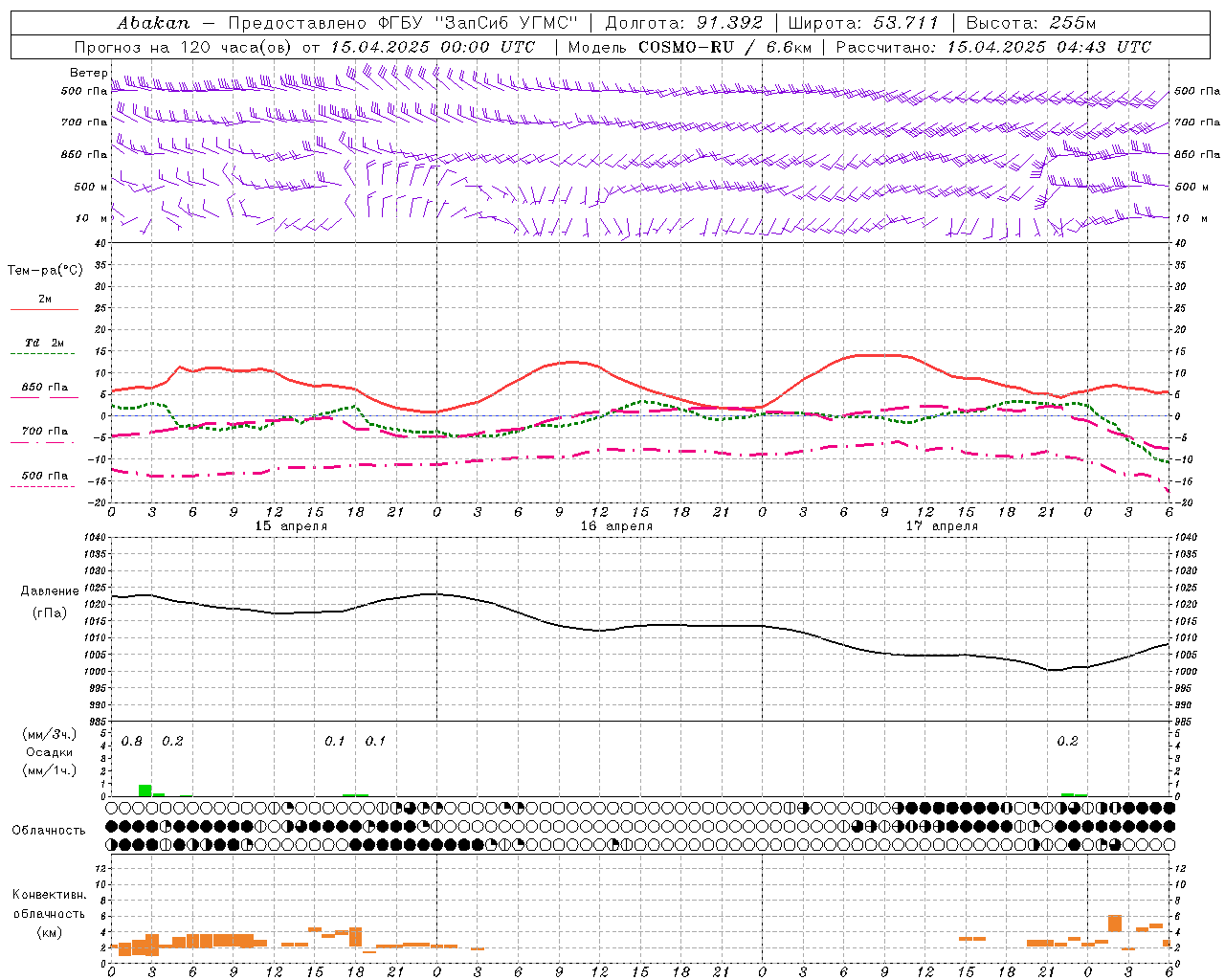Click the "2м" red line legend entry
Screen dimensions: 1225x980
[x=45, y=299]
